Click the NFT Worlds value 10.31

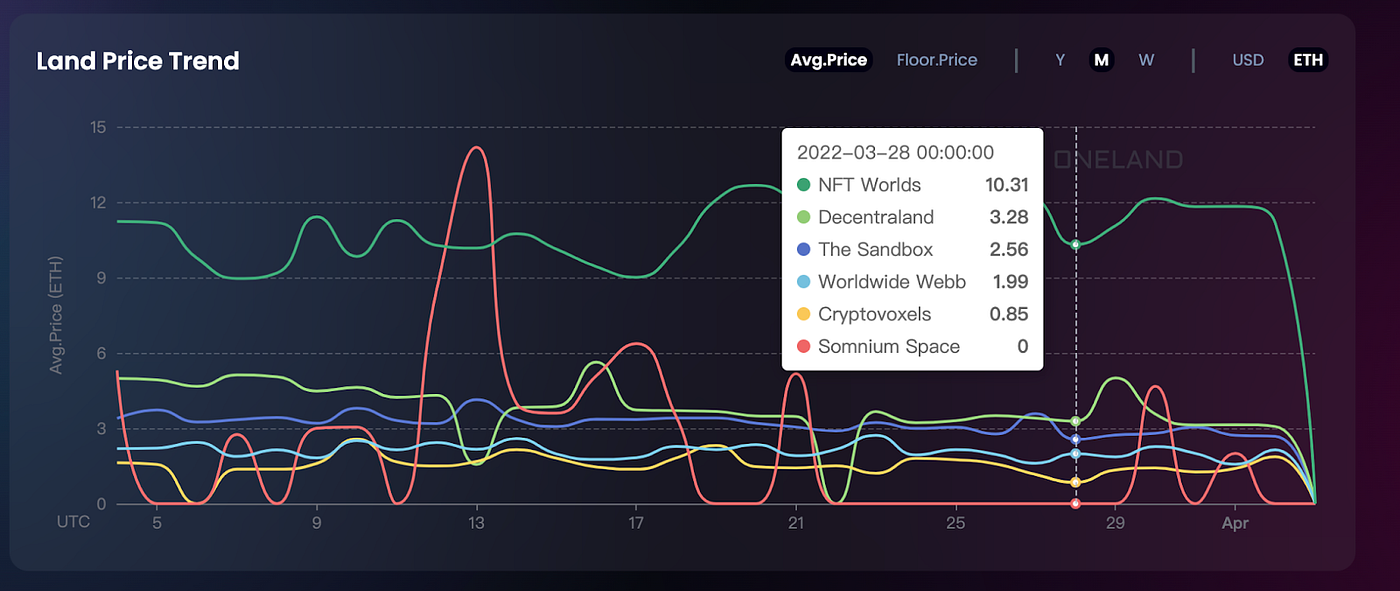pyautogui.click(x=1006, y=185)
